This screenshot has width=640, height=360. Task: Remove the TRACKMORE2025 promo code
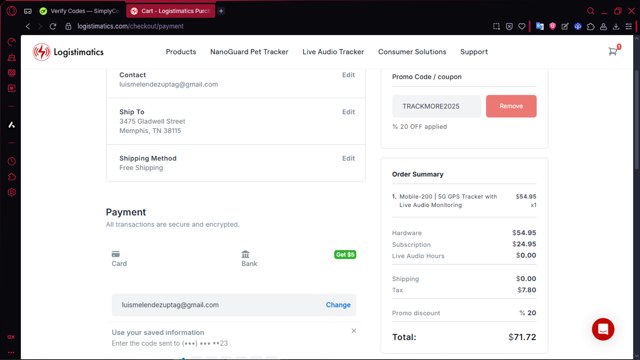pos(511,106)
